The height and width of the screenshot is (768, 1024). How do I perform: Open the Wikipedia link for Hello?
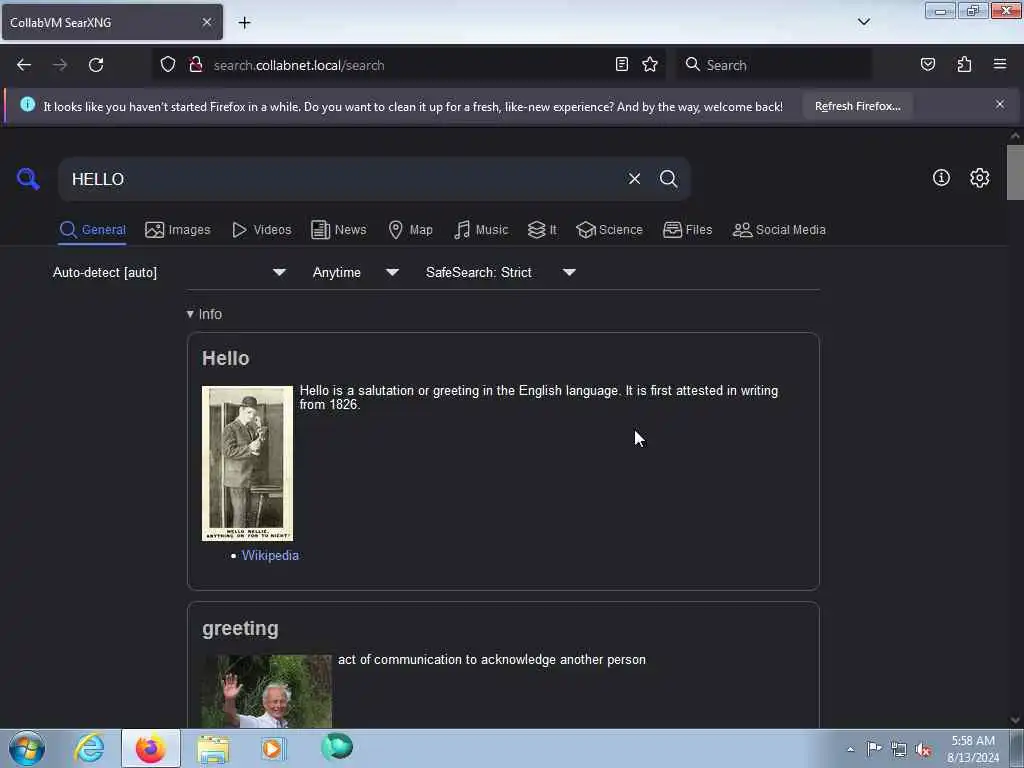(x=270, y=555)
